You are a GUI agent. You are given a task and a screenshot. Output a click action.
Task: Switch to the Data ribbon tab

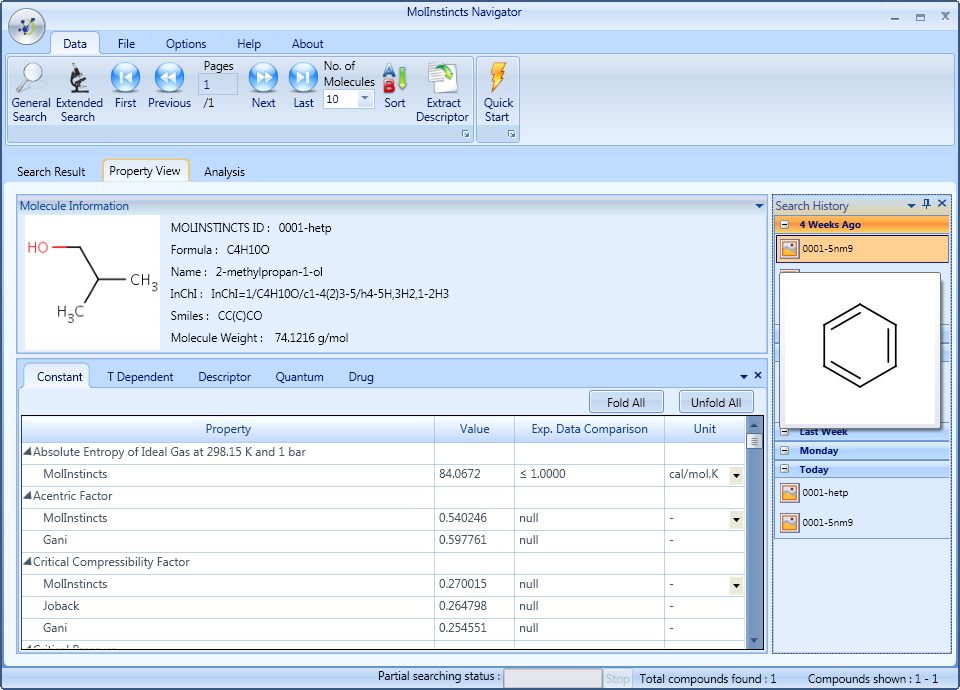tap(75, 43)
